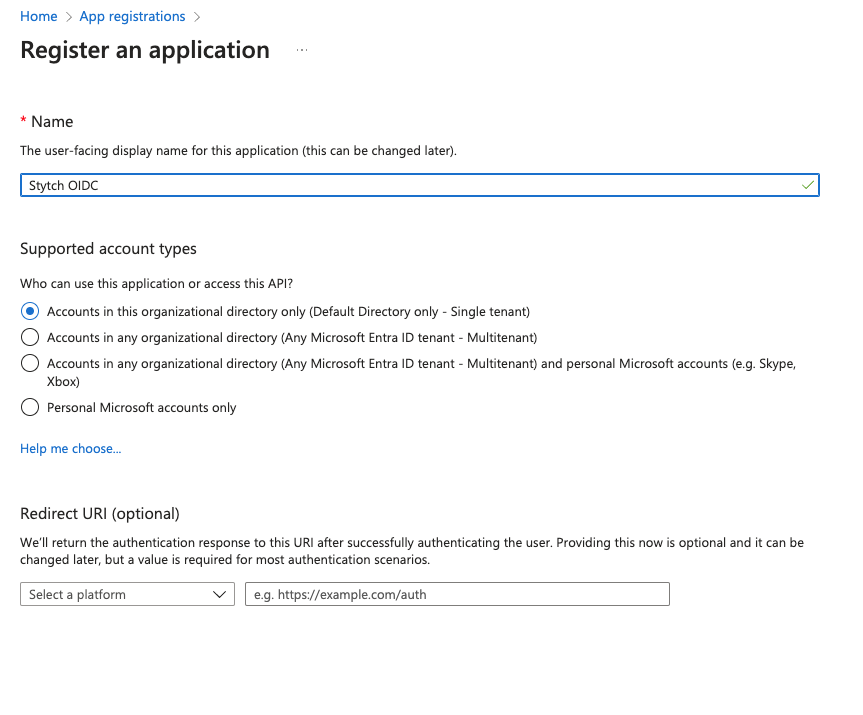Choose Personal Microsoft accounts only radio
This screenshot has height=715, width=863.
pyautogui.click(x=30, y=407)
